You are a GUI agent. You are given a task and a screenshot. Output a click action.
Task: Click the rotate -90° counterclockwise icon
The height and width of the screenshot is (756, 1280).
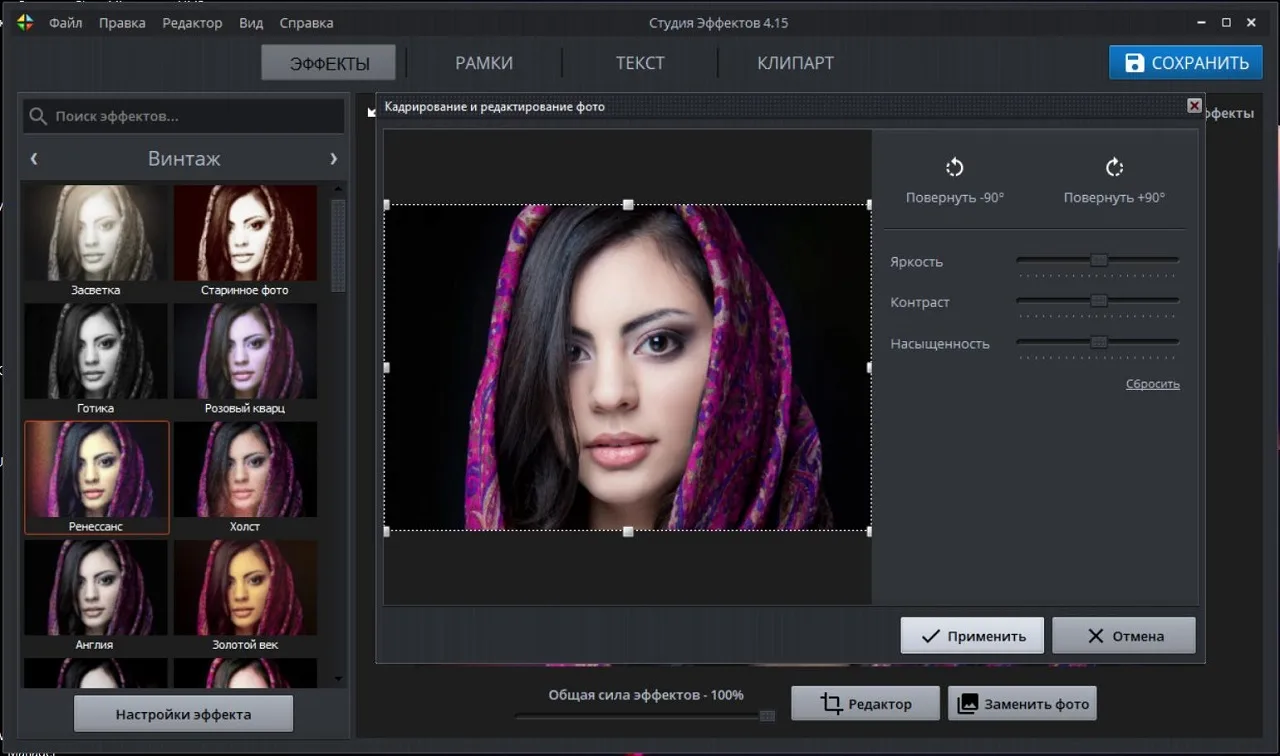(954, 167)
